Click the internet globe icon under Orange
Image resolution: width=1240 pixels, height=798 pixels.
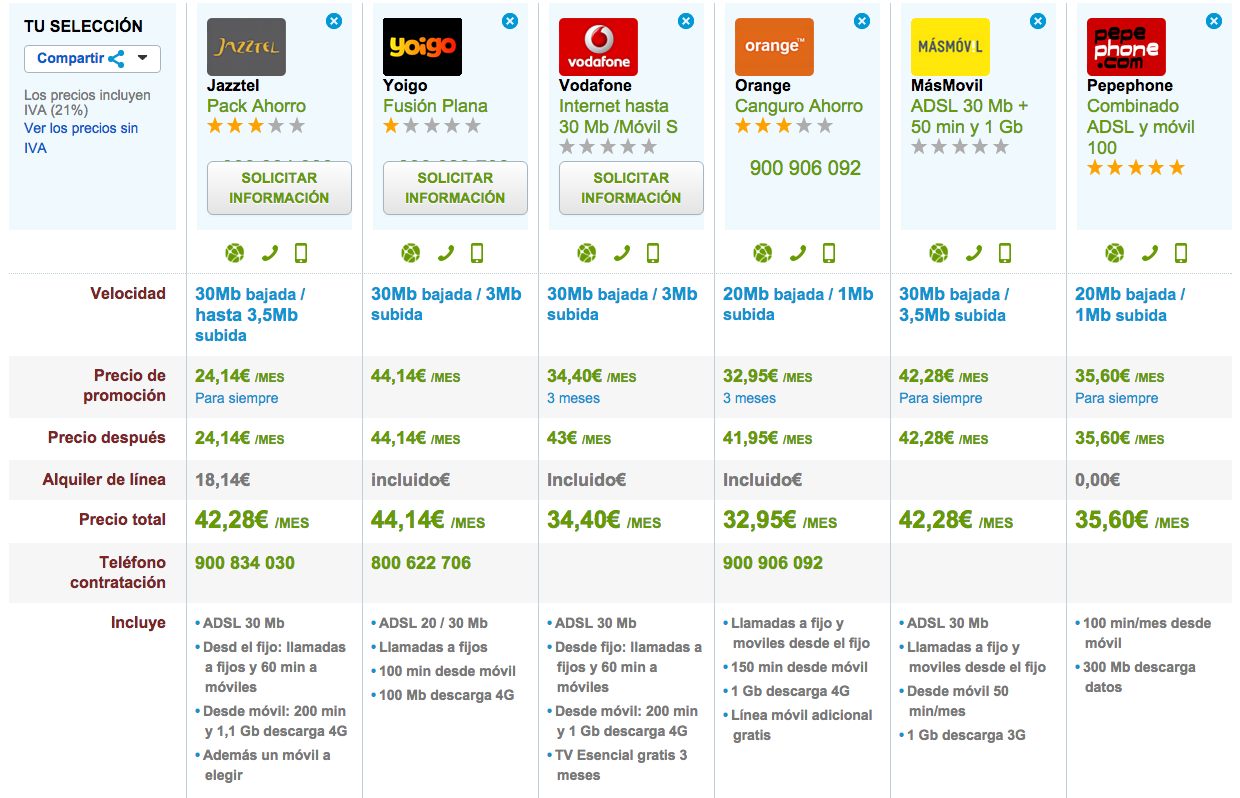(762, 253)
